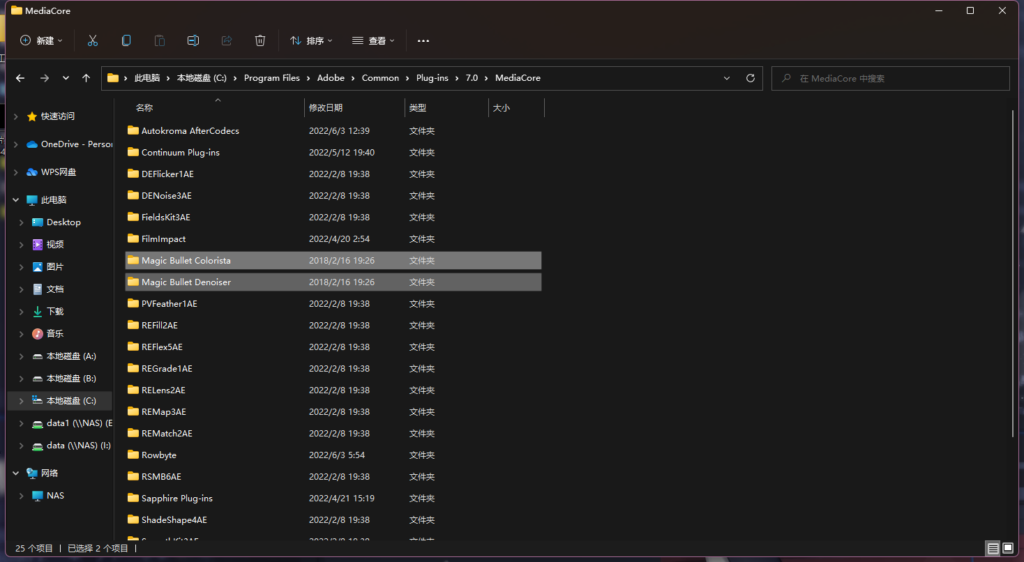Open recent locations chevron dropdown
Screen dimensions: 1024x562
click(66, 78)
